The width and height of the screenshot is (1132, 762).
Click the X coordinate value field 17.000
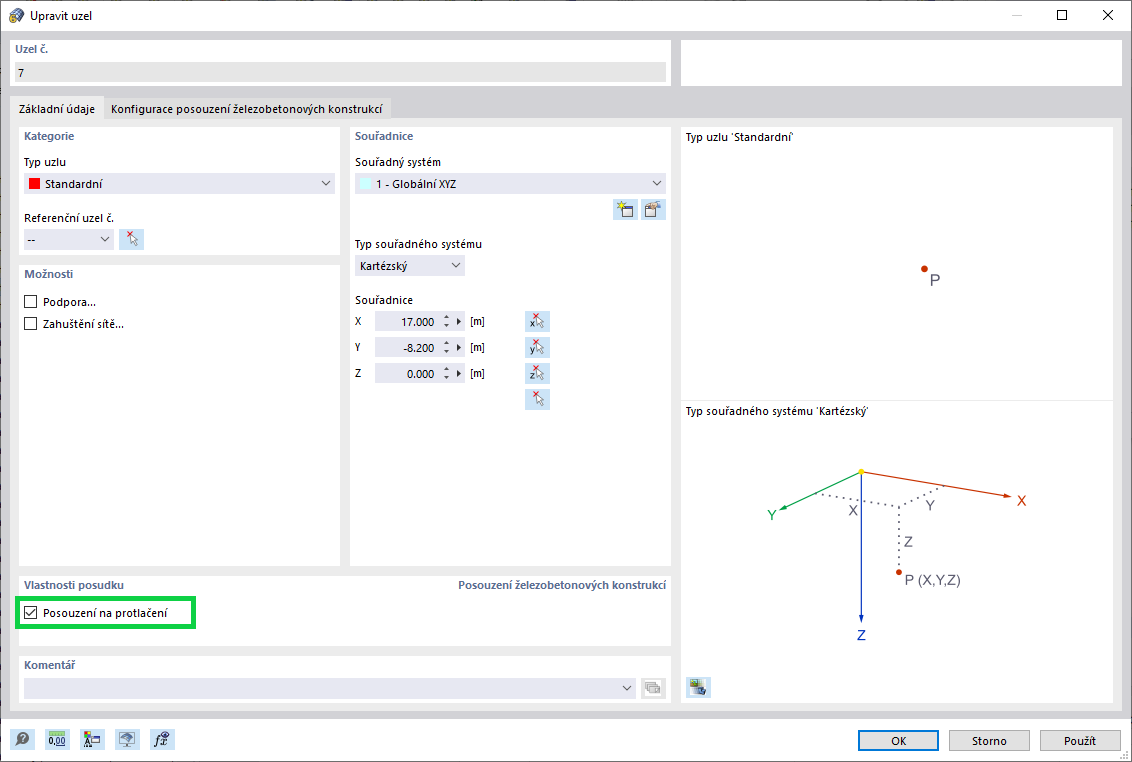point(408,321)
